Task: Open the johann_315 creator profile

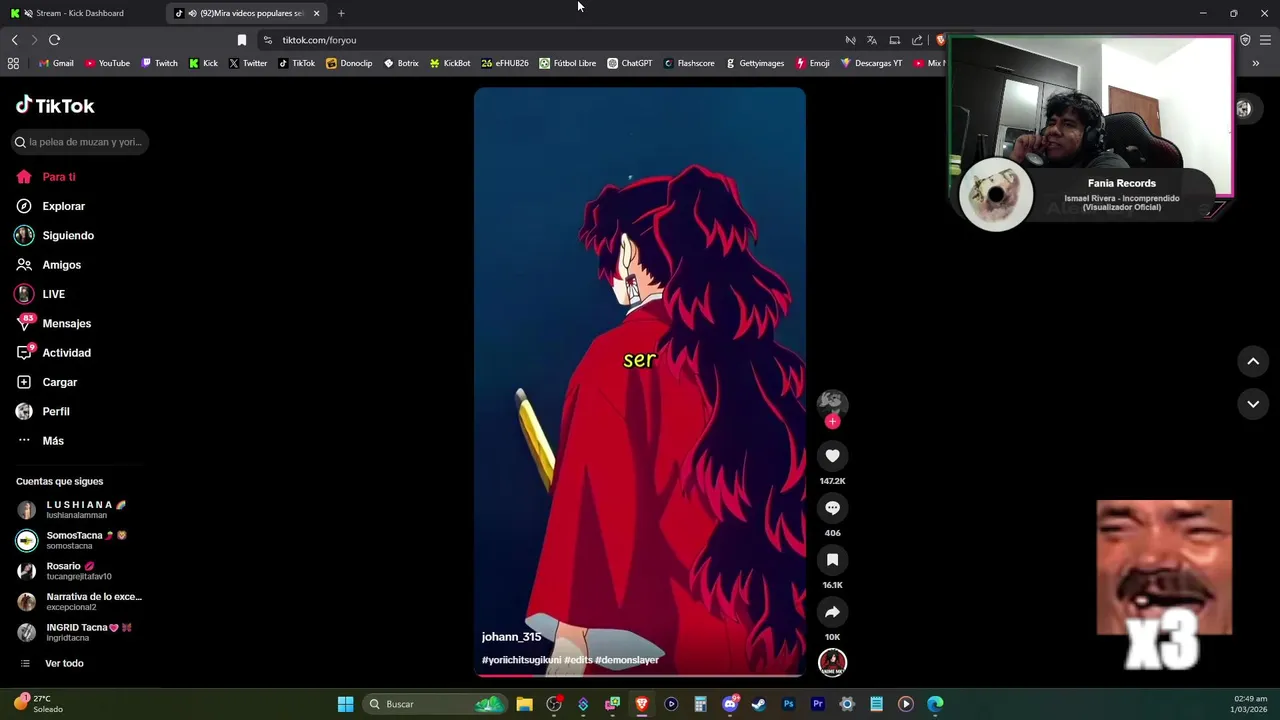Action: (511, 637)
